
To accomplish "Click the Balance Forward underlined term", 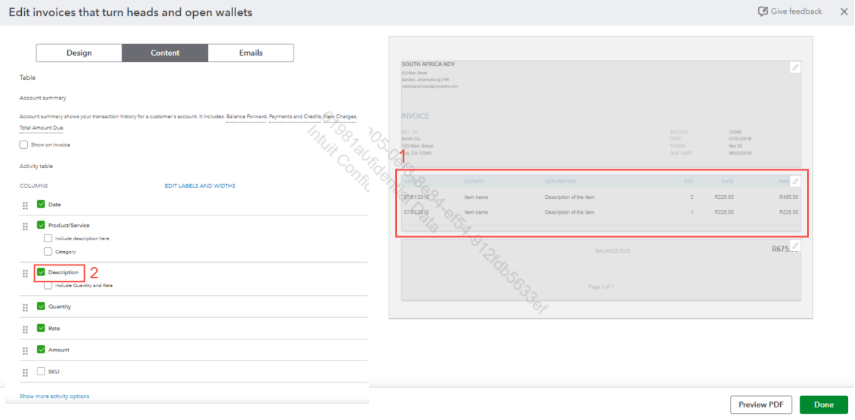I will pyautogui.click(x=246, y=117).
